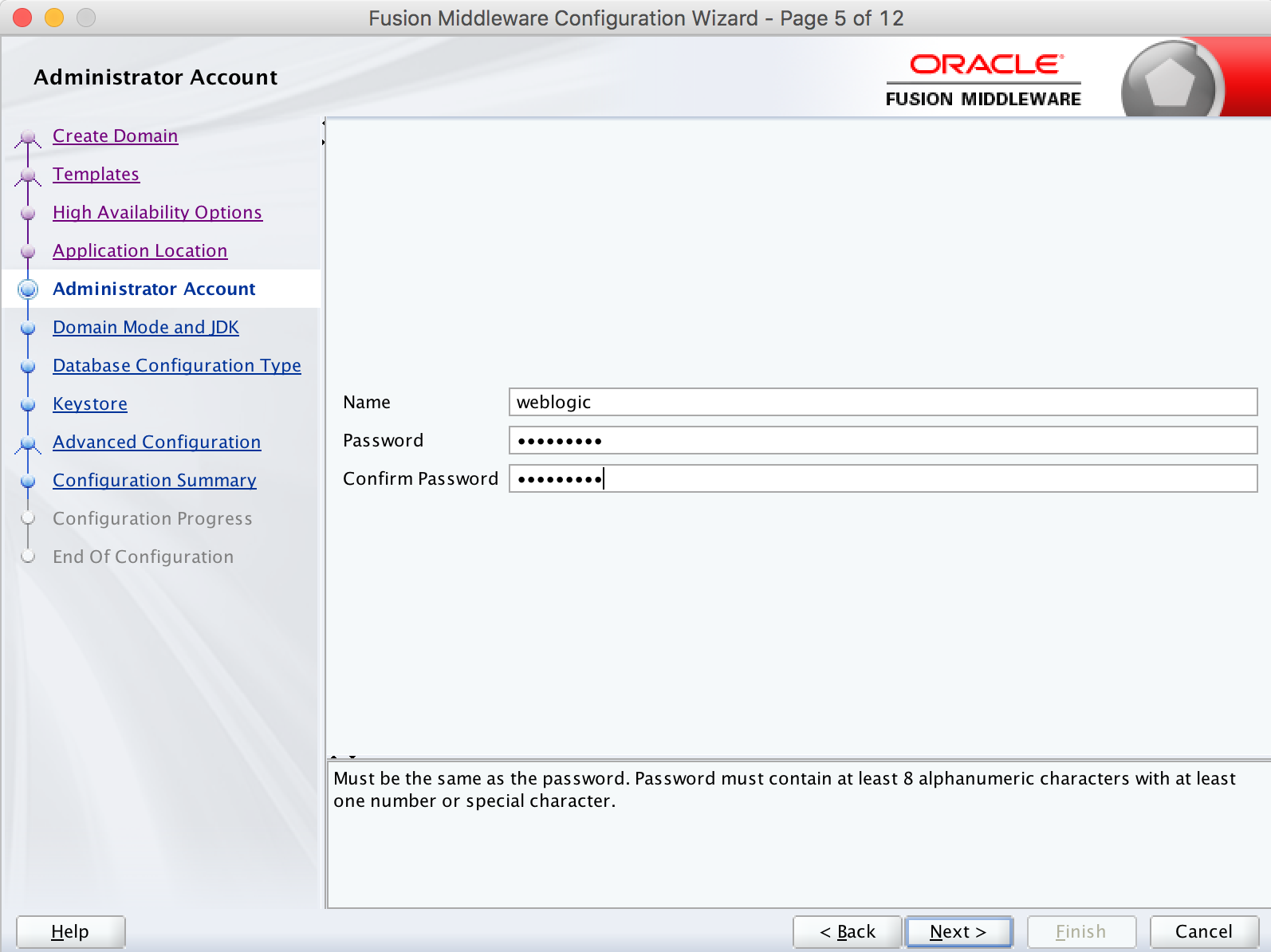Open the Keystore step

pyautogui.click(x=90, y=404)
